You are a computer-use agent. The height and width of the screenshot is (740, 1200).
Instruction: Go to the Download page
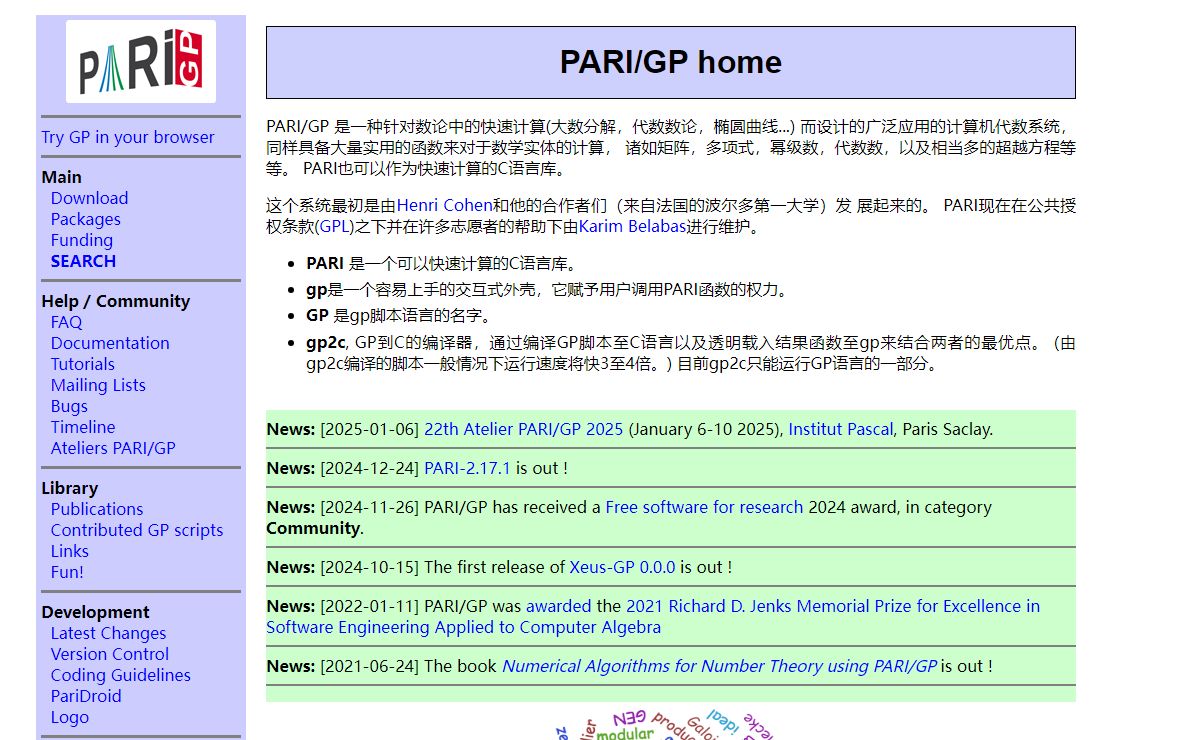tap(89, 198)
